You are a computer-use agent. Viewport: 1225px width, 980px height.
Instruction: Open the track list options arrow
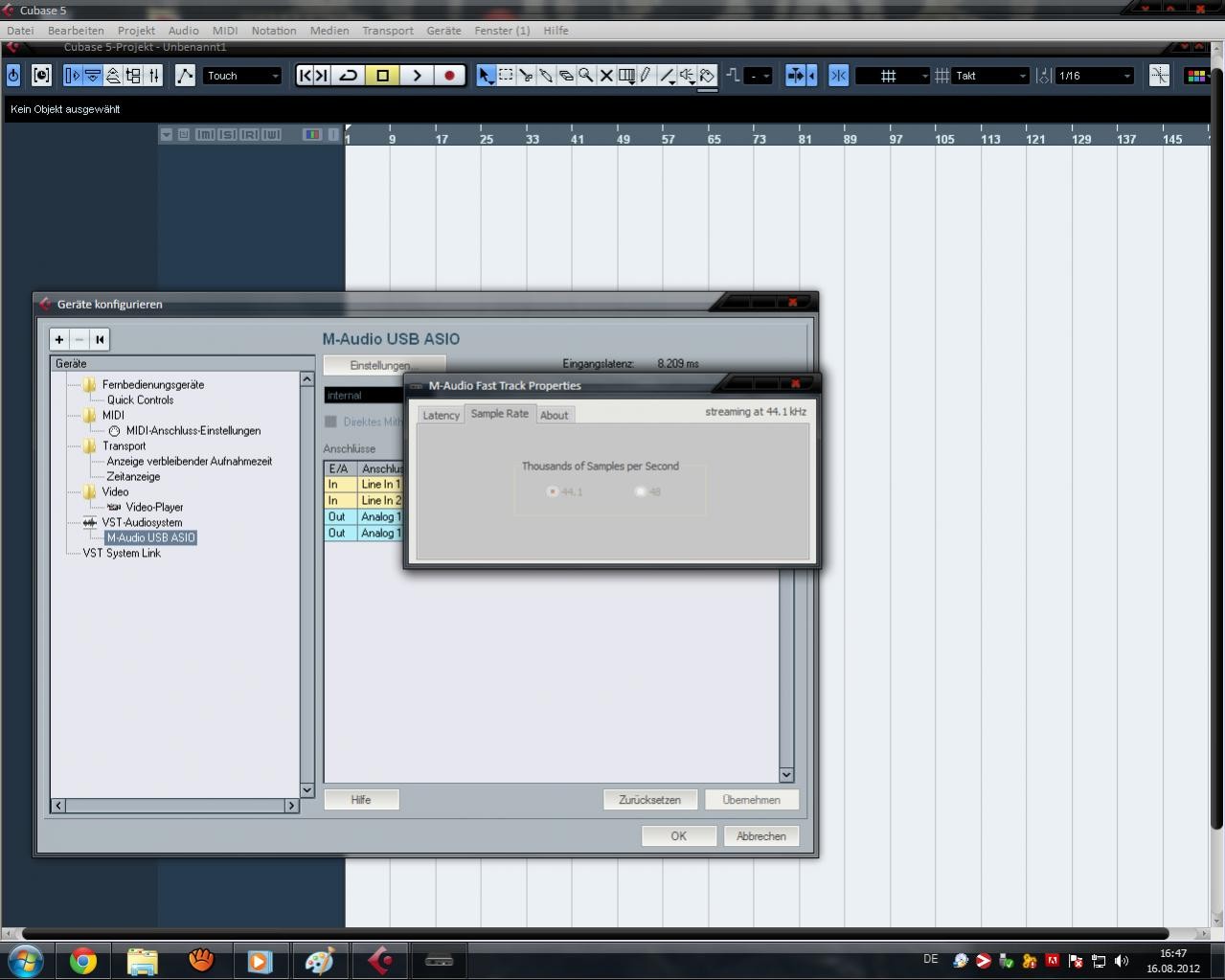click(x=167, y=135)
